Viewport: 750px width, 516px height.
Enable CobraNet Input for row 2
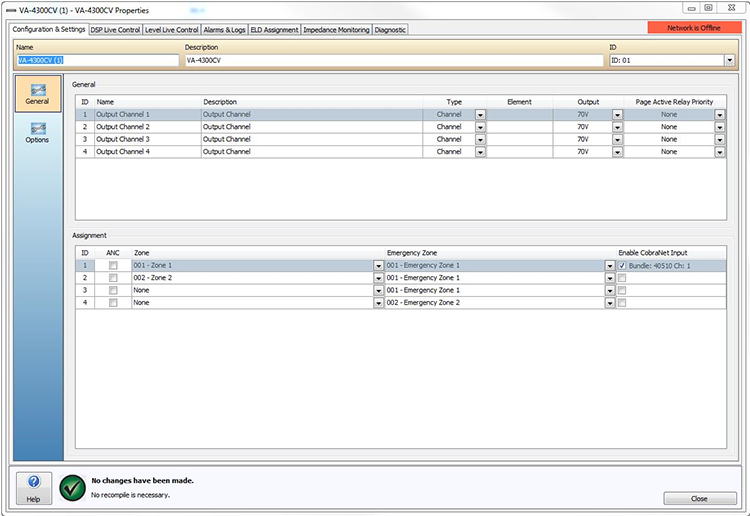622,278
